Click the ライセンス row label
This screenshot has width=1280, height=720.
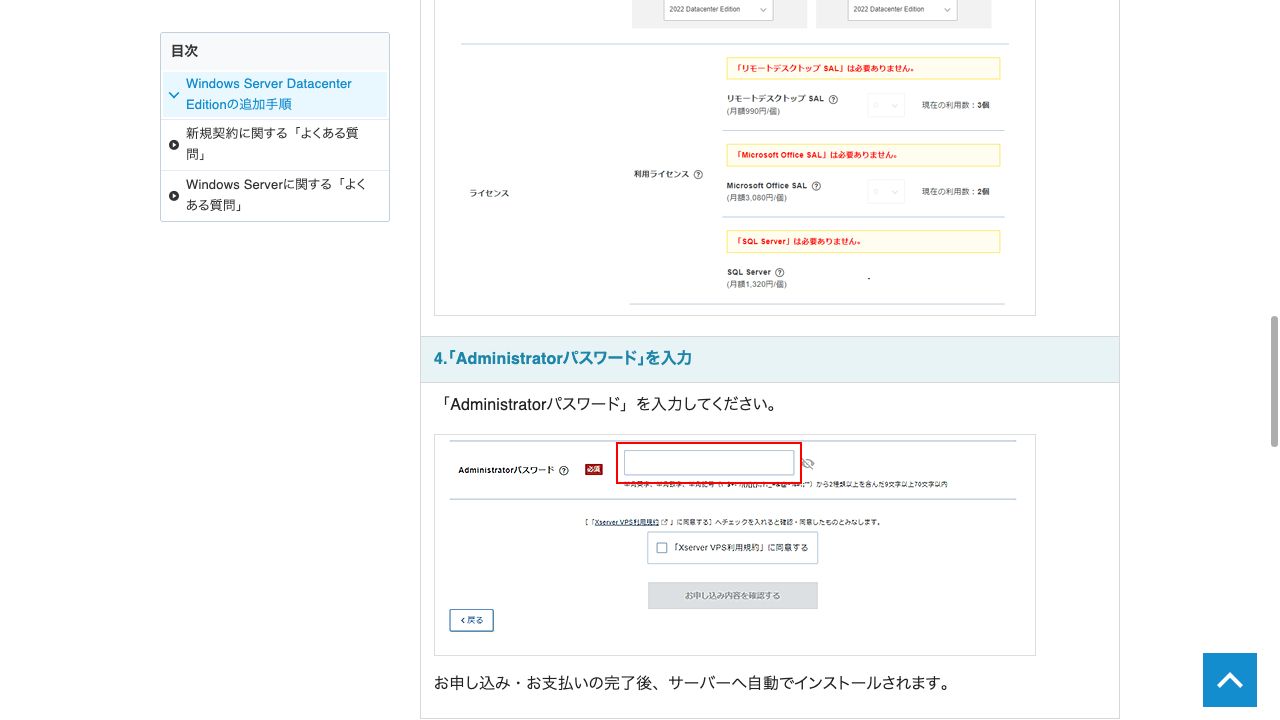click(x=489, y=193)
